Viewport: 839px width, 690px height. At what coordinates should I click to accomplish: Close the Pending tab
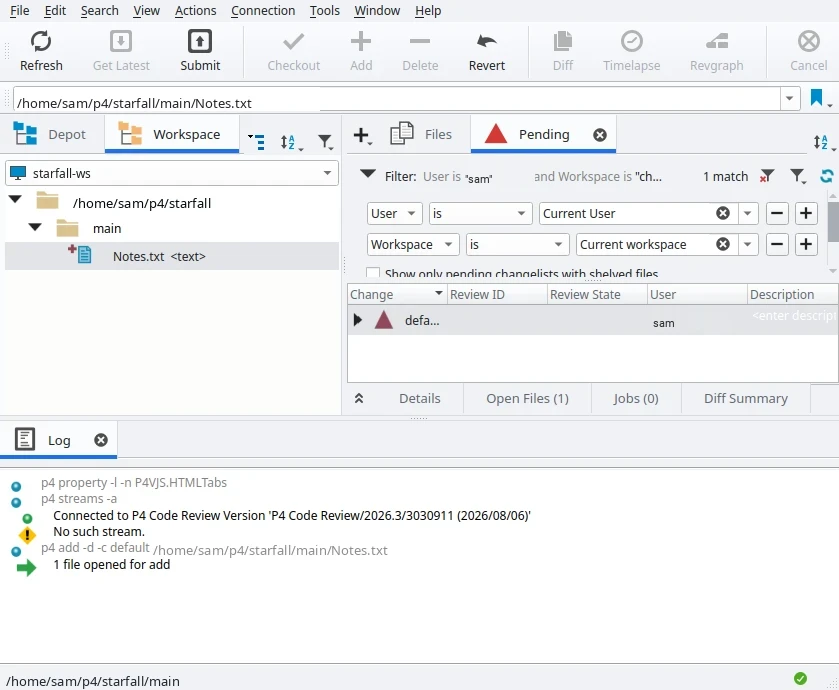click(600, 135)
